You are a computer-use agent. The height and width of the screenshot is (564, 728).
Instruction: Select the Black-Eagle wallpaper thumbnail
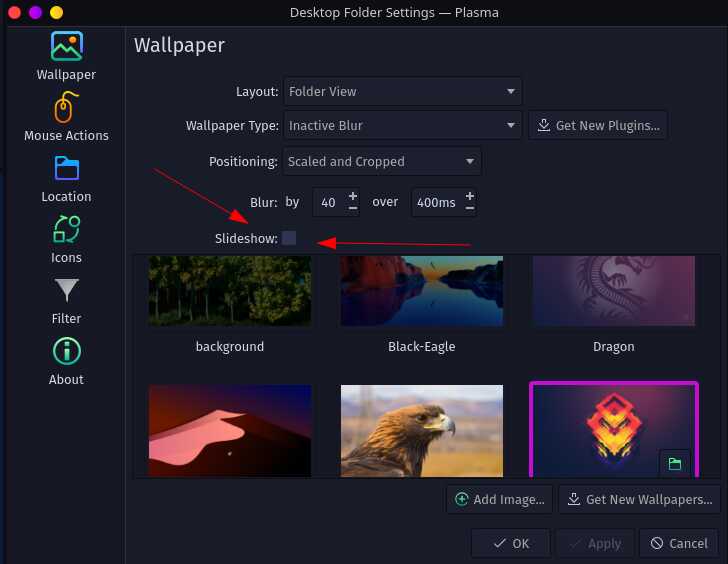[x=422, y=291]
